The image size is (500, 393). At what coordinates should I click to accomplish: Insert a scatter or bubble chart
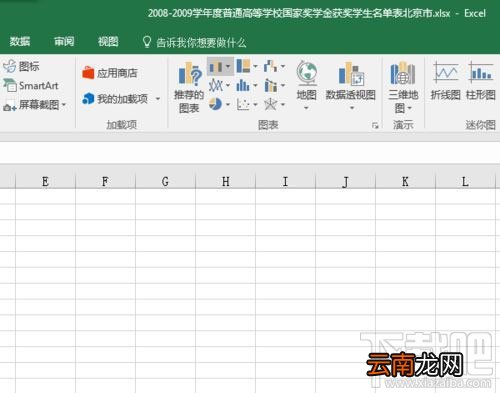tap(243, 105)
